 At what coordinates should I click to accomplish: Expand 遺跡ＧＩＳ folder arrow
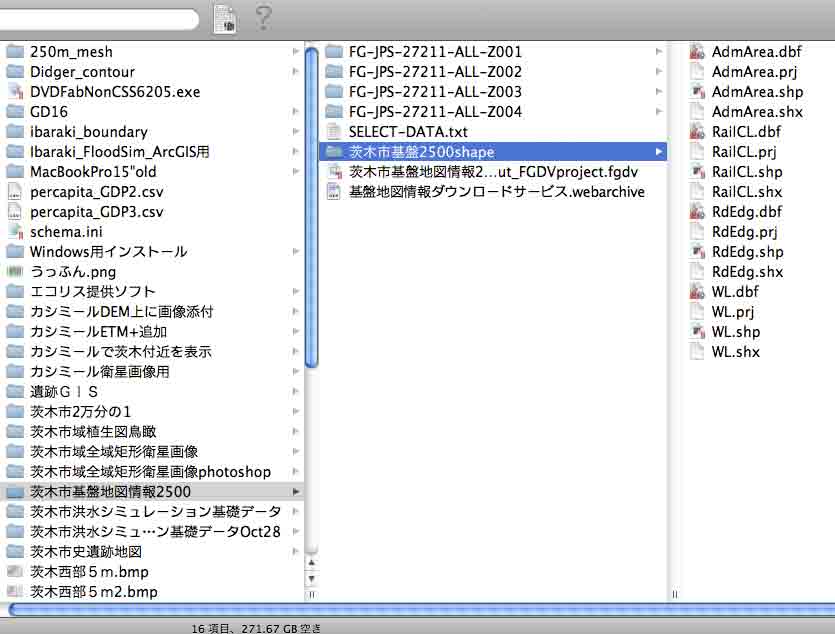295,391
